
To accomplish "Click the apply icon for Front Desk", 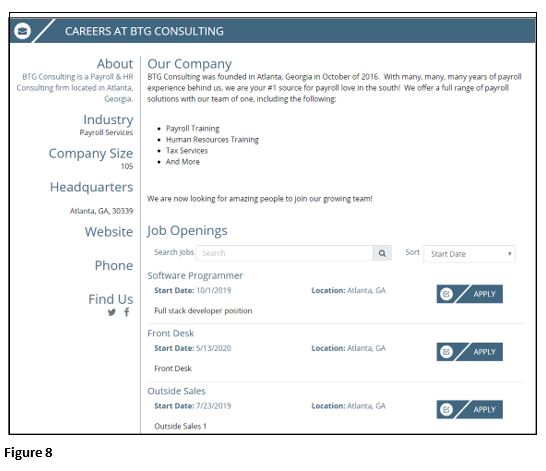I will tap(446, 352).
